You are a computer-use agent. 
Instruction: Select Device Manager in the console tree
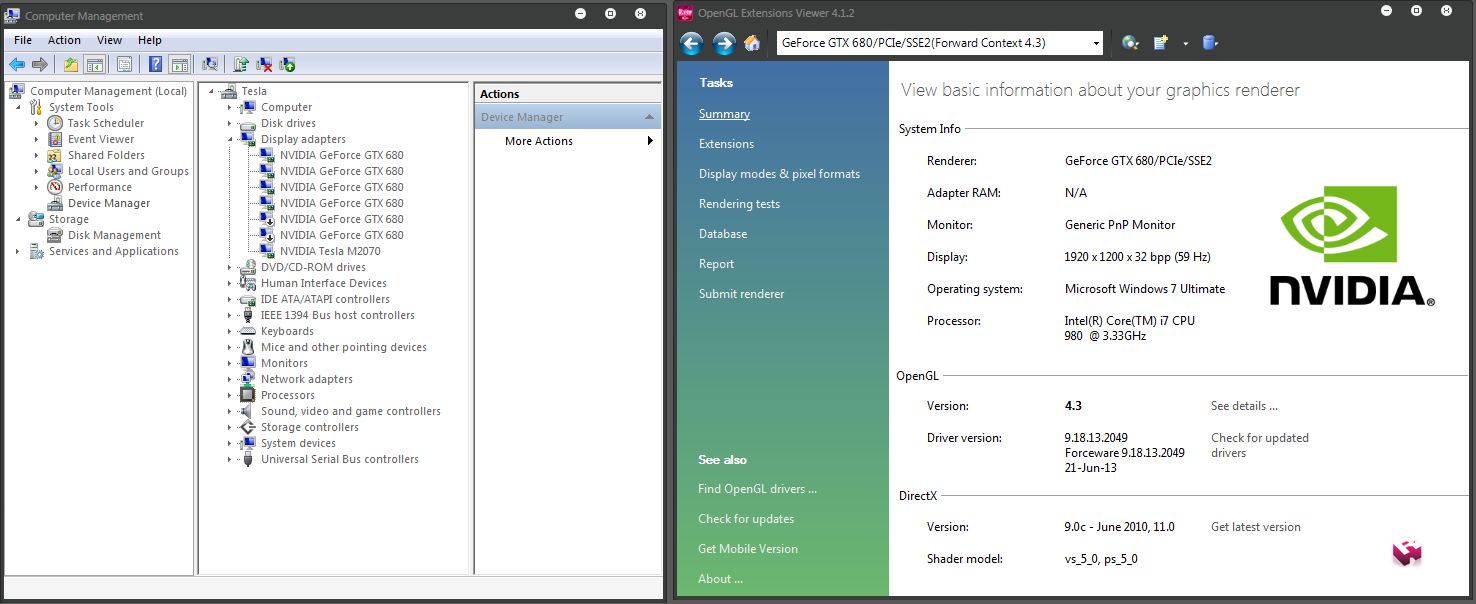(x=109, y=203)
